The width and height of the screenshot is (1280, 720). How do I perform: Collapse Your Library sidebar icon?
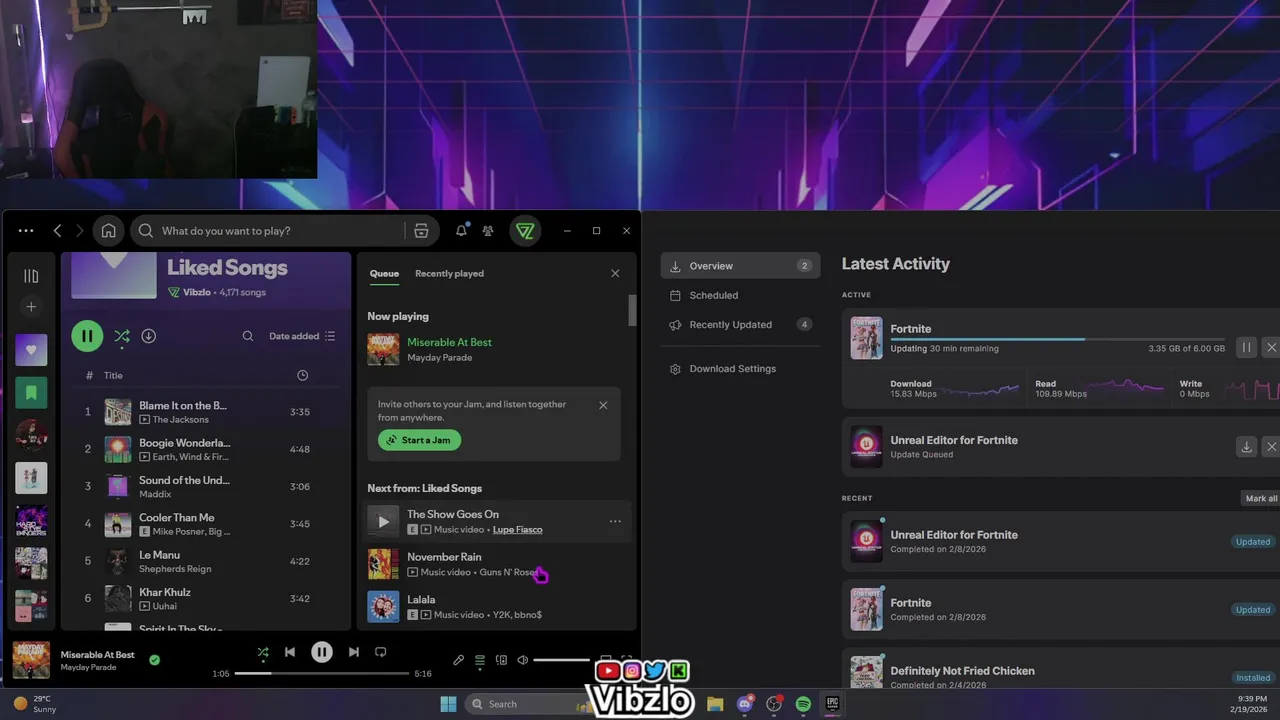click(x=31, y=275)
